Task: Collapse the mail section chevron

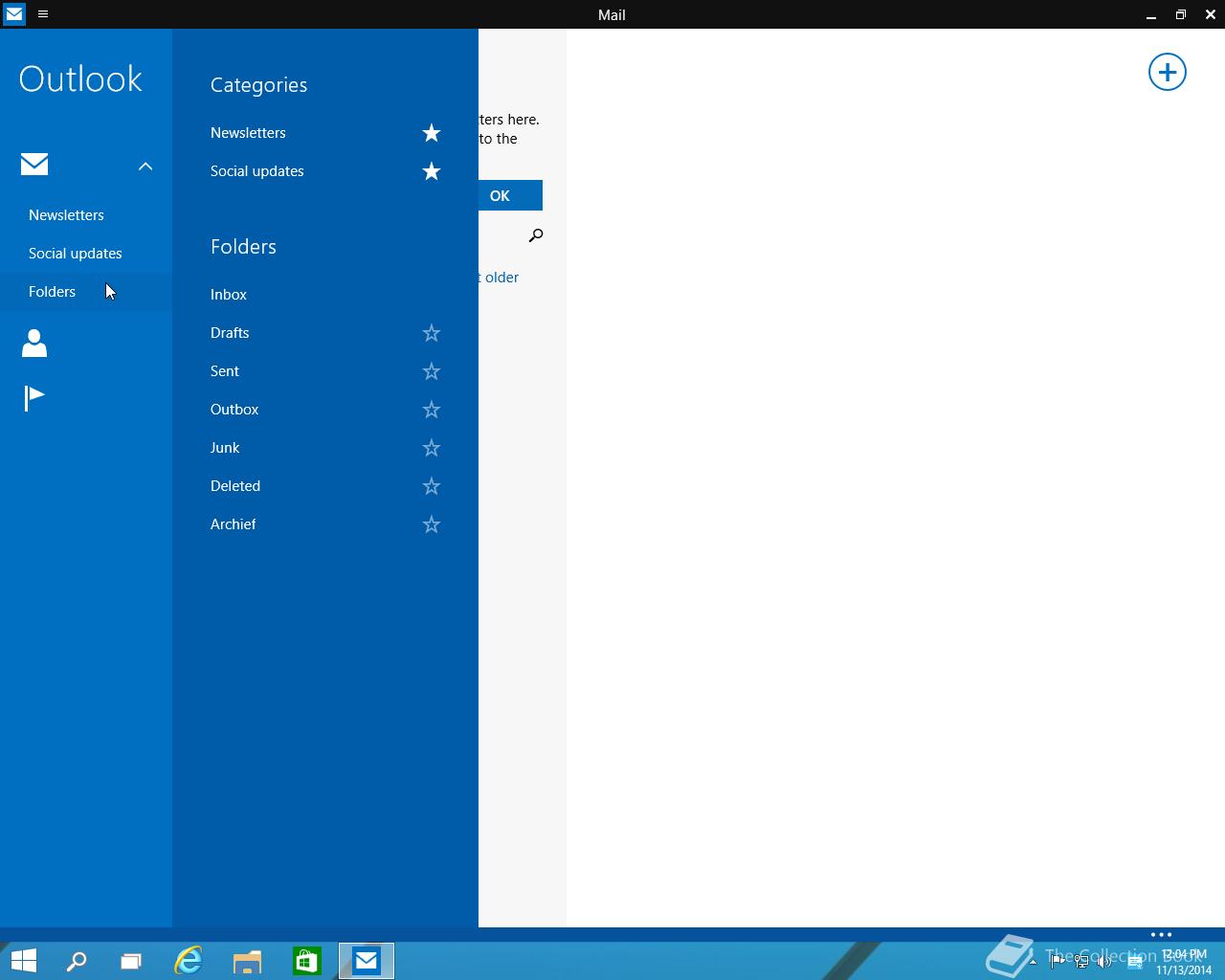Action: [145, 167]
